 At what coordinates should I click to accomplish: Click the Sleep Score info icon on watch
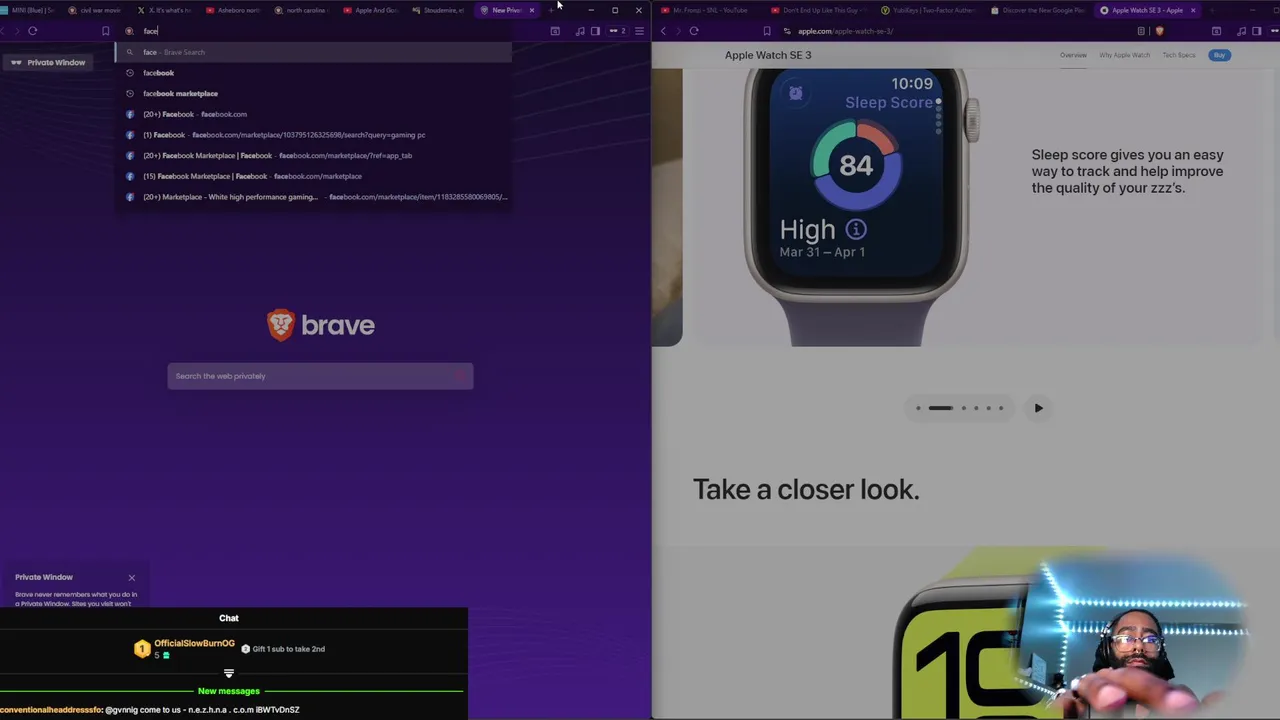856,229
